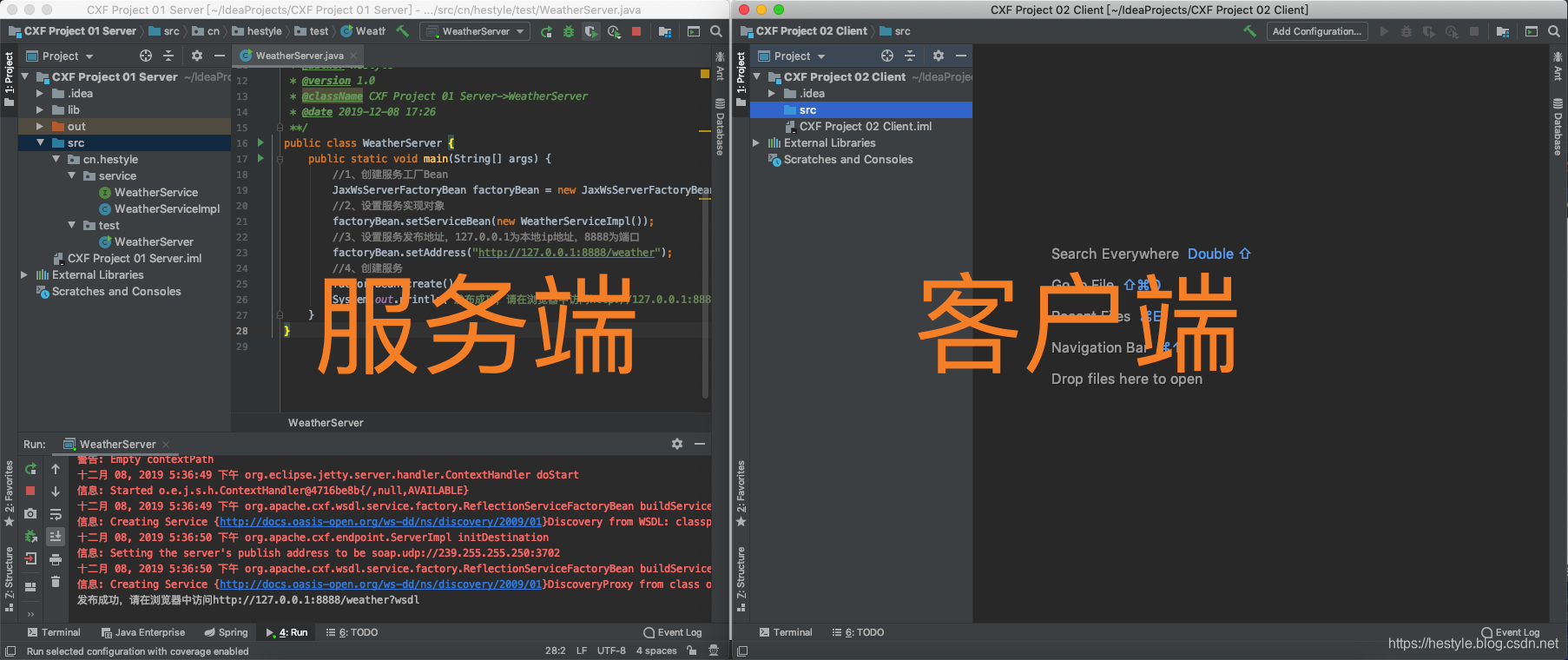
Task: Click the print icon in Run console
Action: [56, 559]
